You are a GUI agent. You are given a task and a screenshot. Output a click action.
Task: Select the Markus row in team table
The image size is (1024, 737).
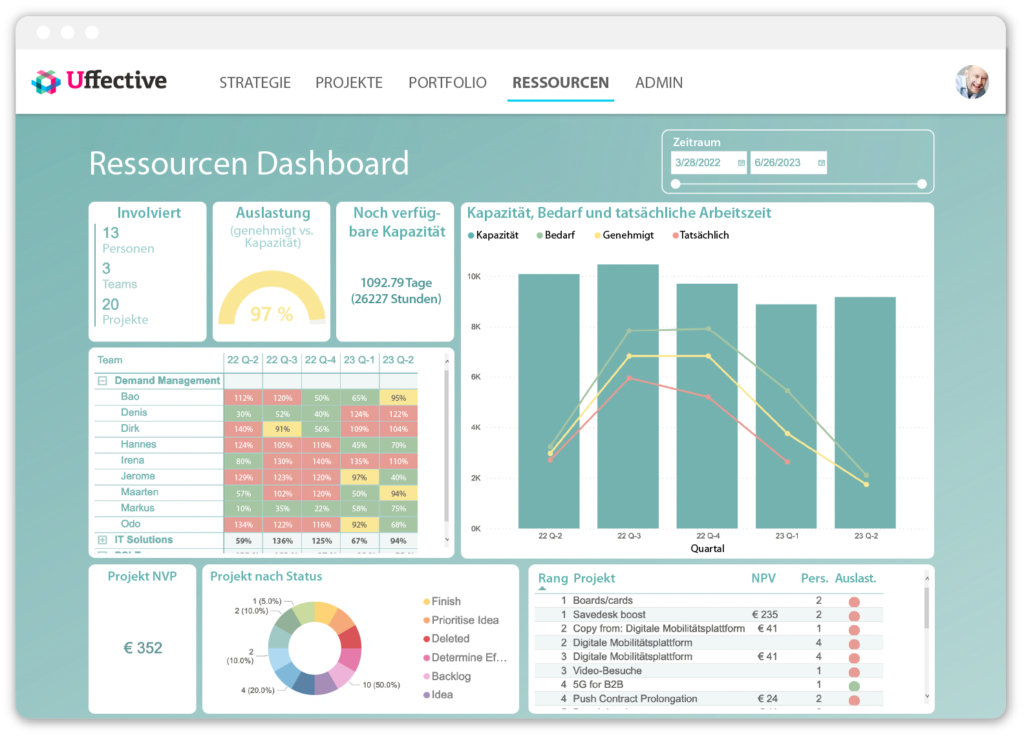255,508
